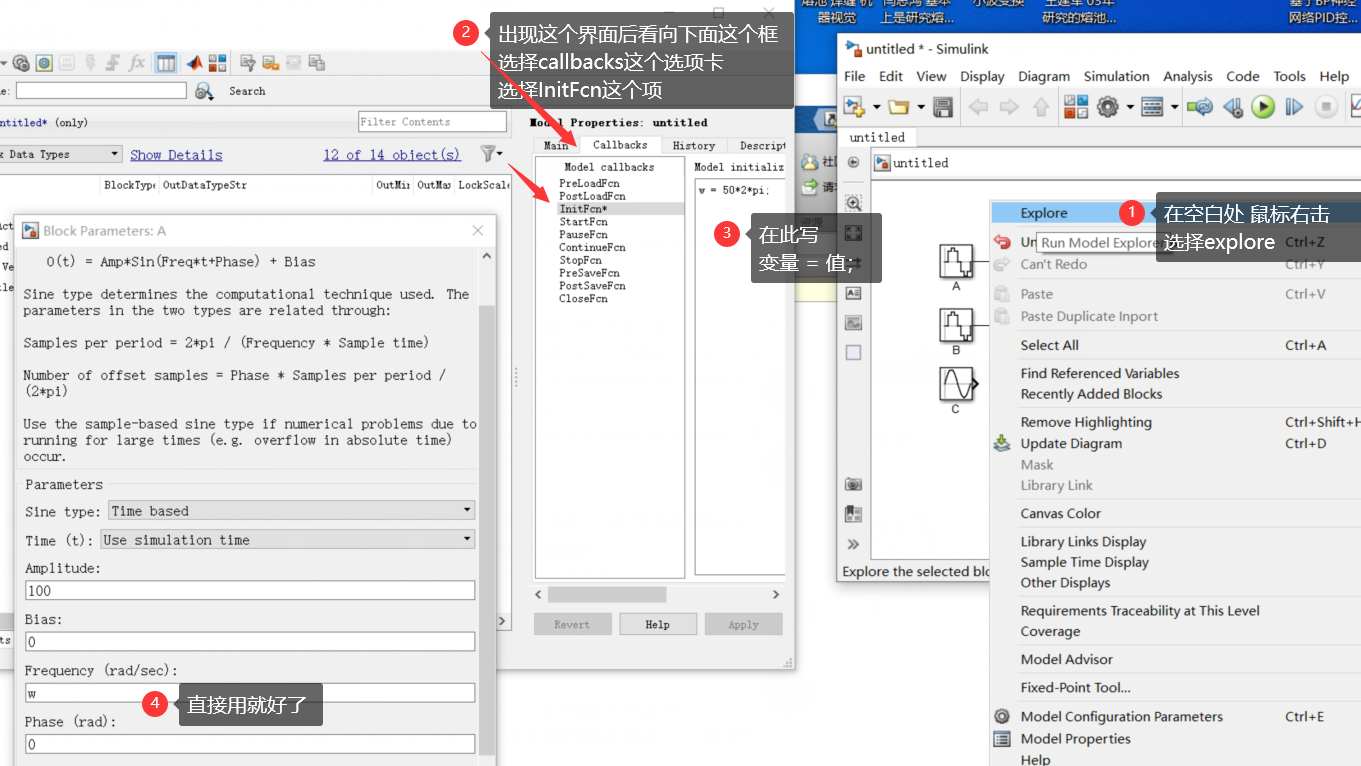Choose Update Diagram in the context menu
This screenshot has height=766, width=1361.
pyautogui.click(x=1071, y=444)
